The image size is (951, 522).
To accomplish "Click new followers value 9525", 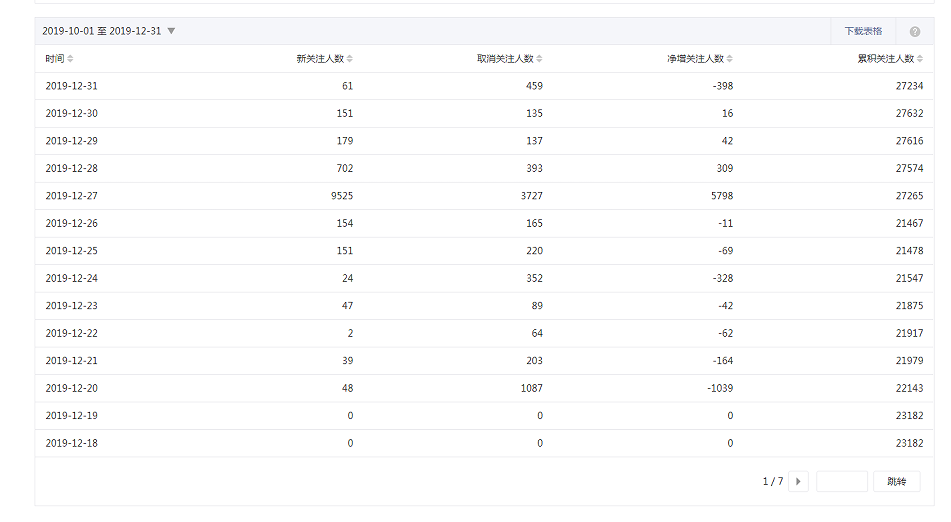I will (x=342, y=196).
